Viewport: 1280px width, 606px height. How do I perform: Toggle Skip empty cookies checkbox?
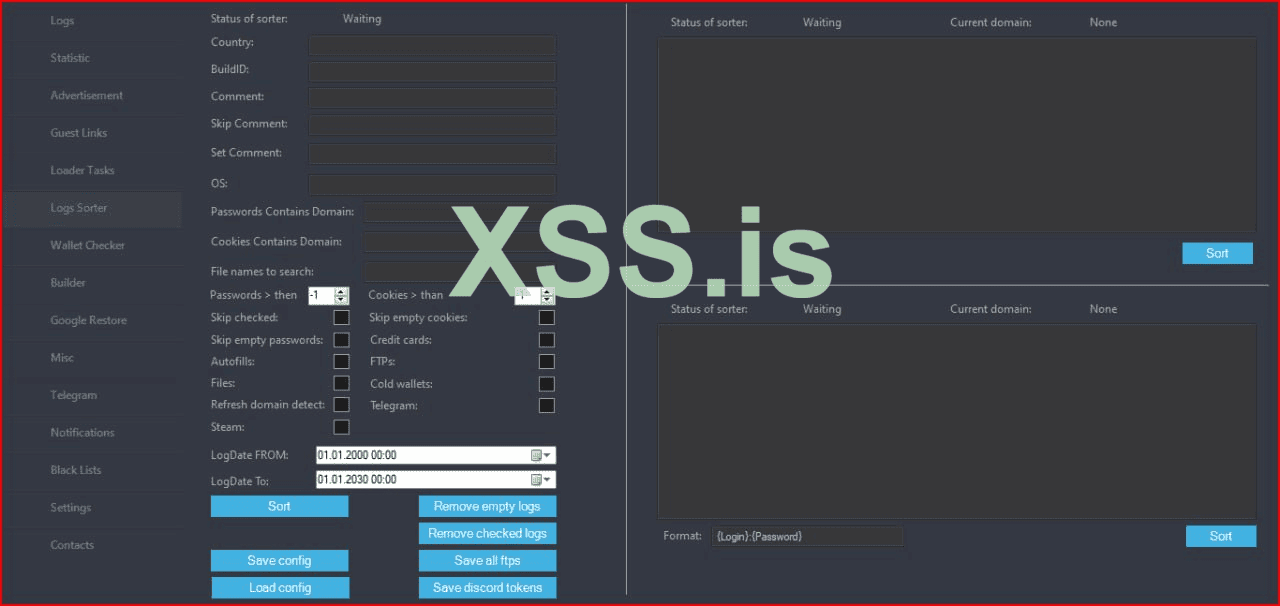(547, 317)
